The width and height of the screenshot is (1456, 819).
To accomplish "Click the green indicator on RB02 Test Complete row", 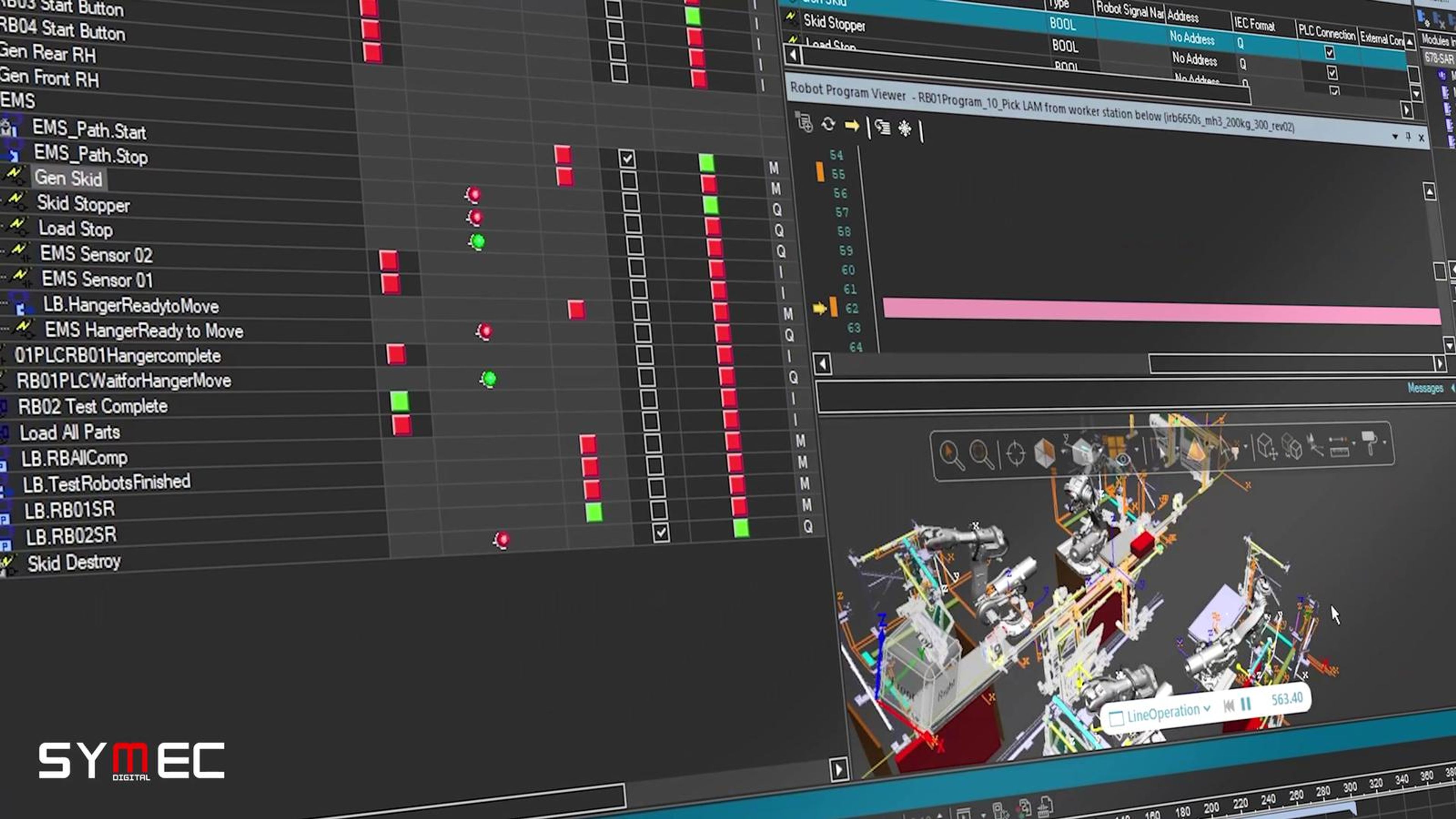I will 399,401.
